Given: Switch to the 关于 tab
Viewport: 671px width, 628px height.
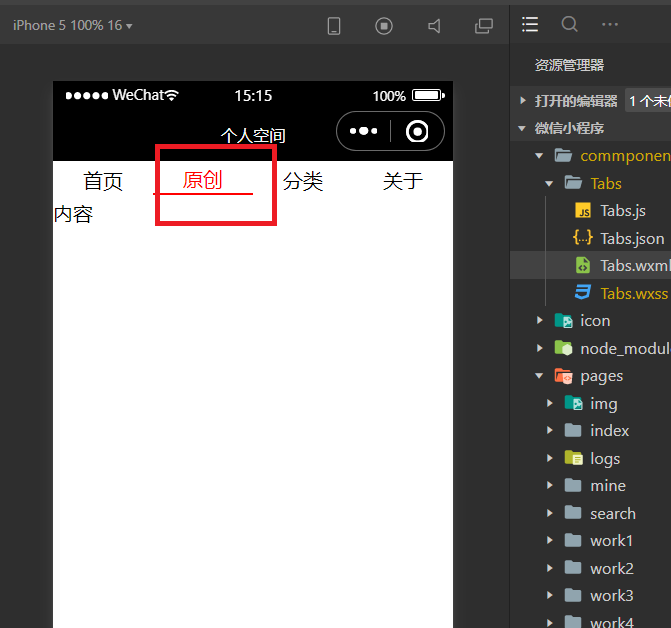Looking at the screenshot, I should pos(403,181).
